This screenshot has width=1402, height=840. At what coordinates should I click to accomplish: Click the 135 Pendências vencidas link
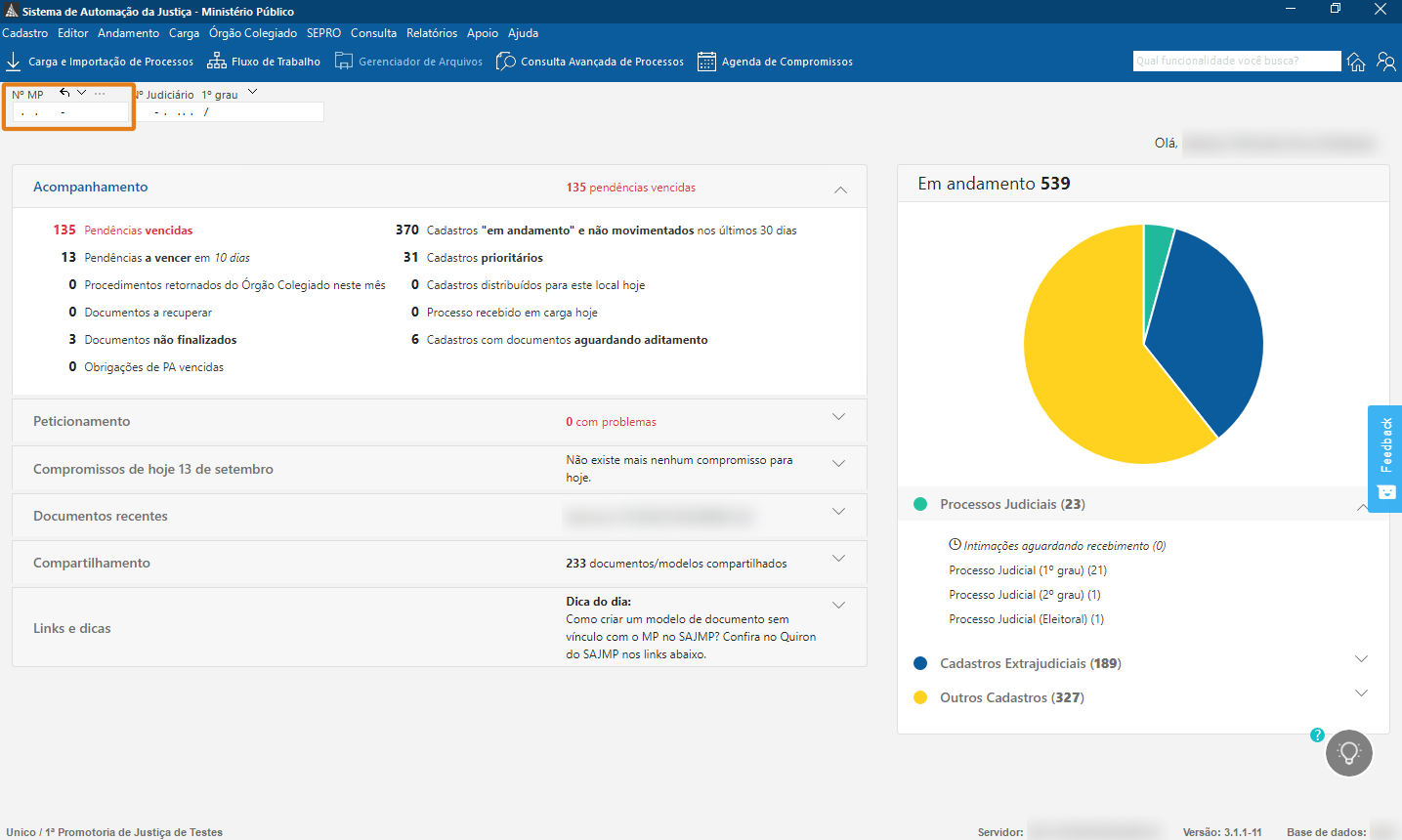138,231
